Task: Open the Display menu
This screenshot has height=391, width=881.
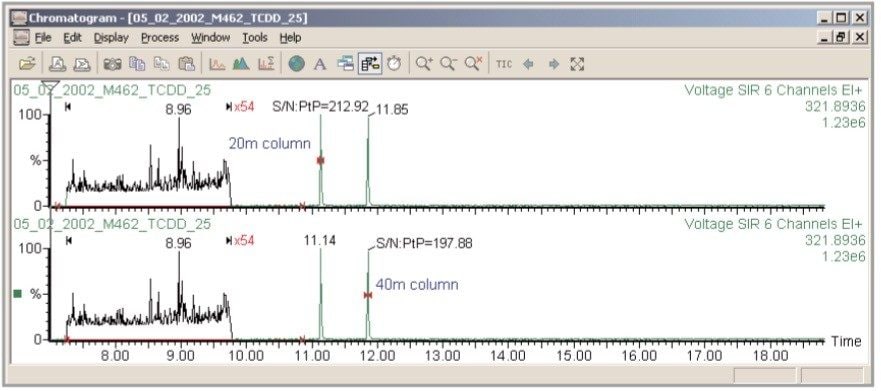Action: (111, 38)
